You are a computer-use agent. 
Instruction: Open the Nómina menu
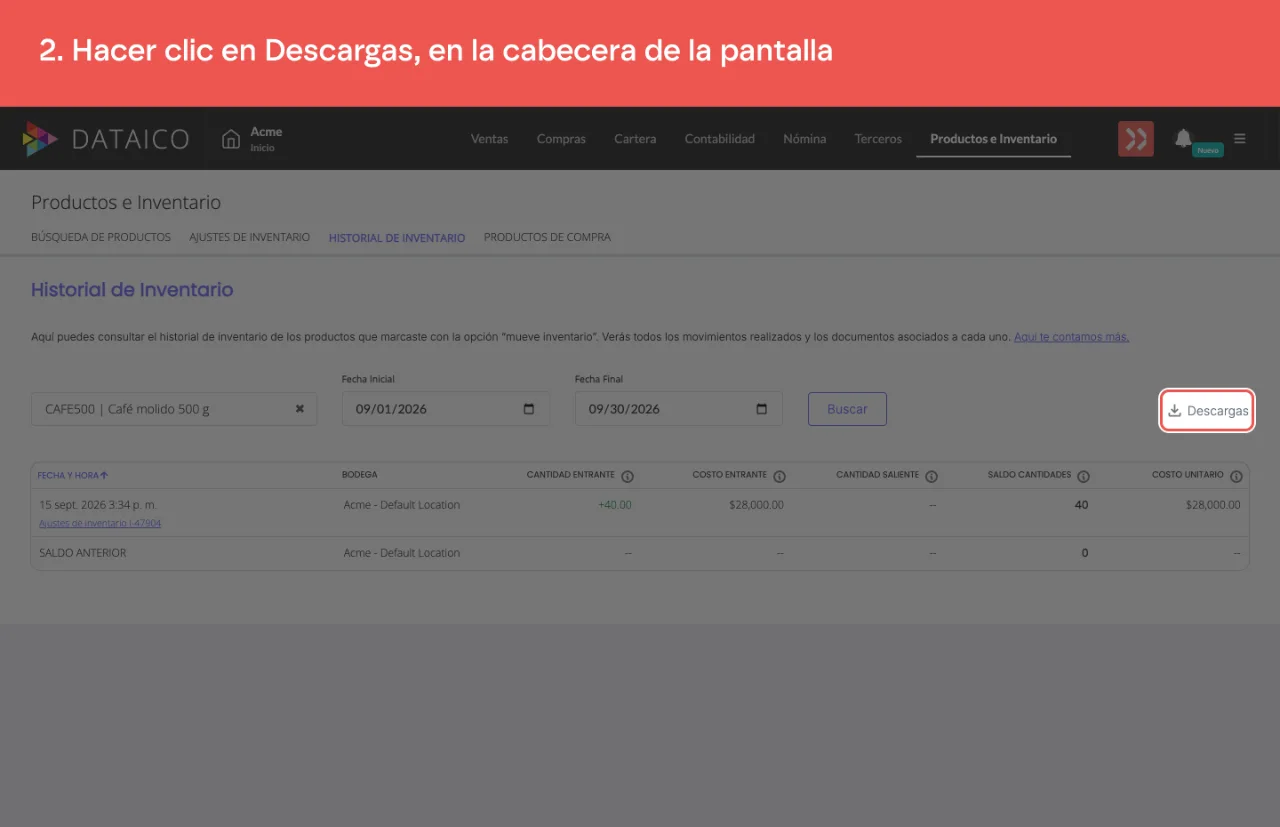805,139
